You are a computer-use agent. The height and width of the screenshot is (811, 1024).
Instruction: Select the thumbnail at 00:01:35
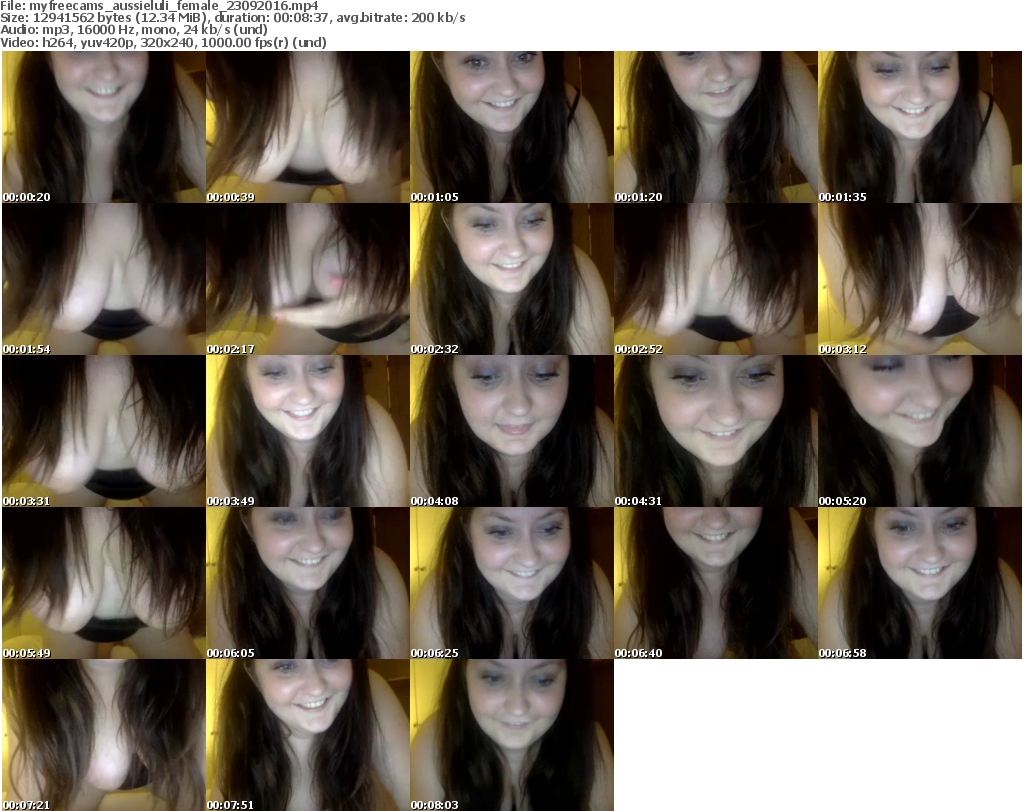[x=919, y=127]
